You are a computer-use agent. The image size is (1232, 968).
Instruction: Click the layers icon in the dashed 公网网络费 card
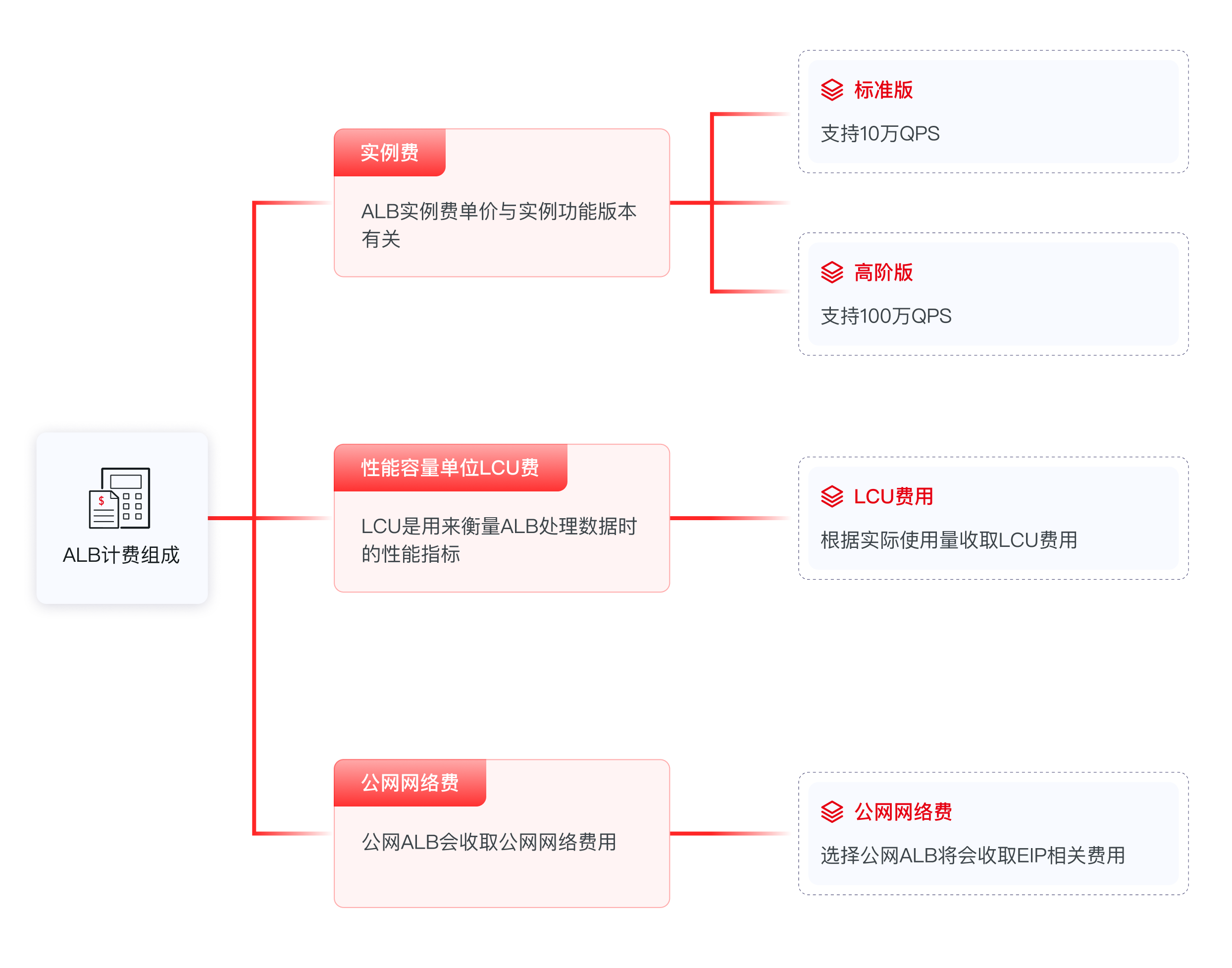point(831,811)
